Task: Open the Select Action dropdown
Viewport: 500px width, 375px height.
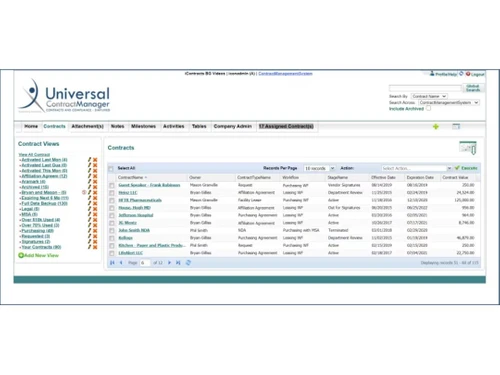Action: coord(417,168)
